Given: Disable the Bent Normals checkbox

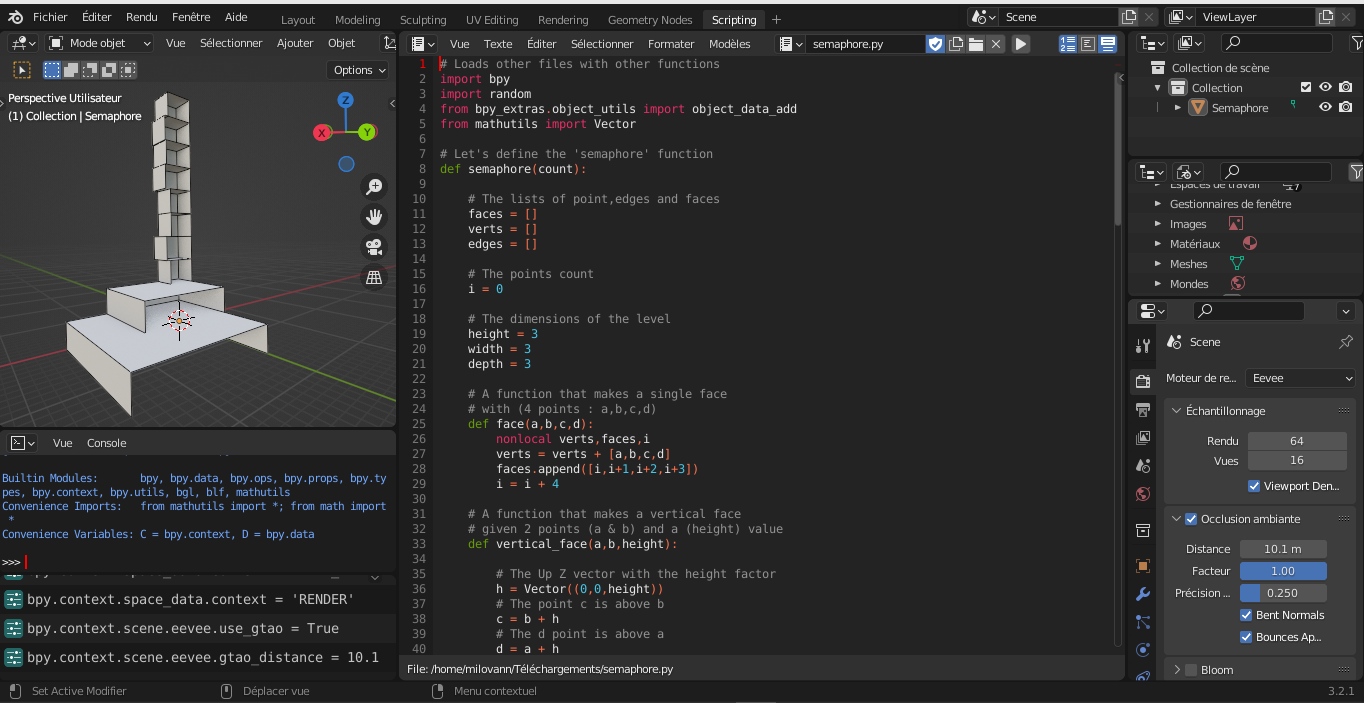Looking at the screenshot, I should click(1246, 615).
